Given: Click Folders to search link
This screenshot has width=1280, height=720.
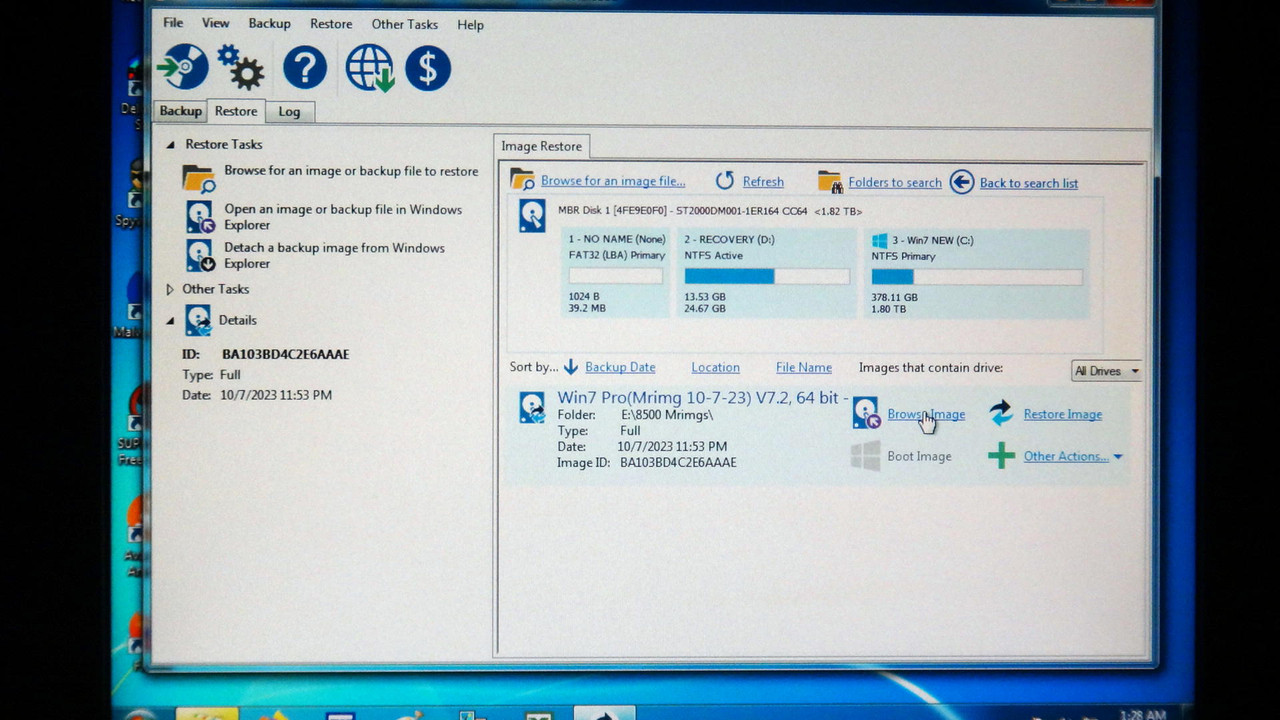Looking at the screenshot, I should coord(895,183).
